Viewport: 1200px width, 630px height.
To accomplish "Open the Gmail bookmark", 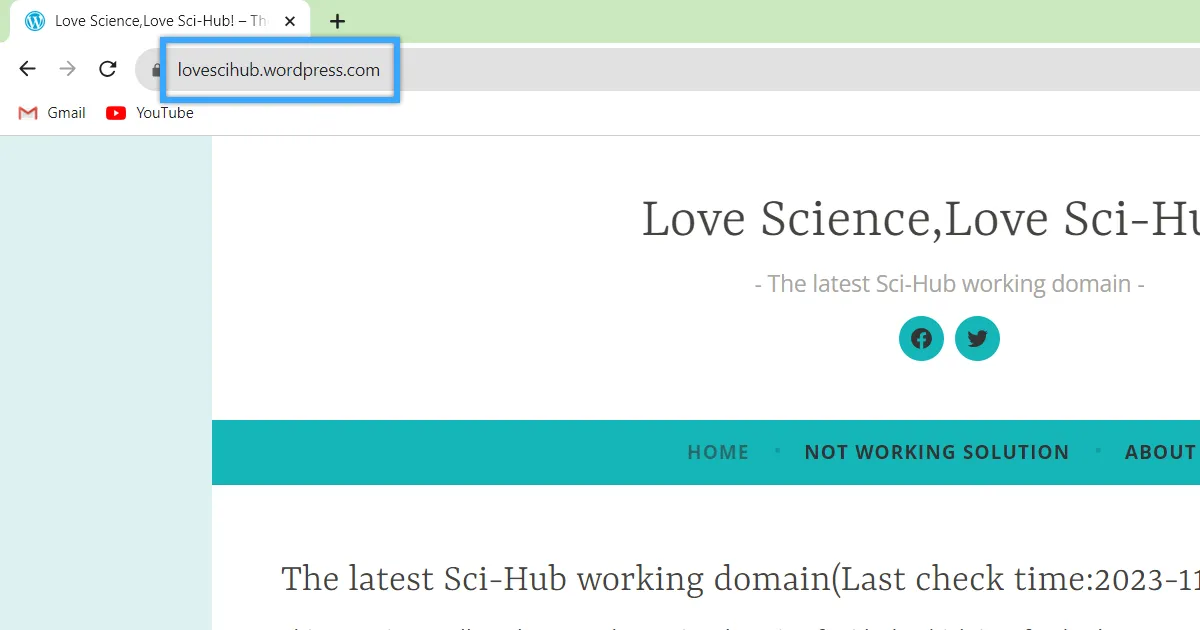I will (x=52, y=113).
